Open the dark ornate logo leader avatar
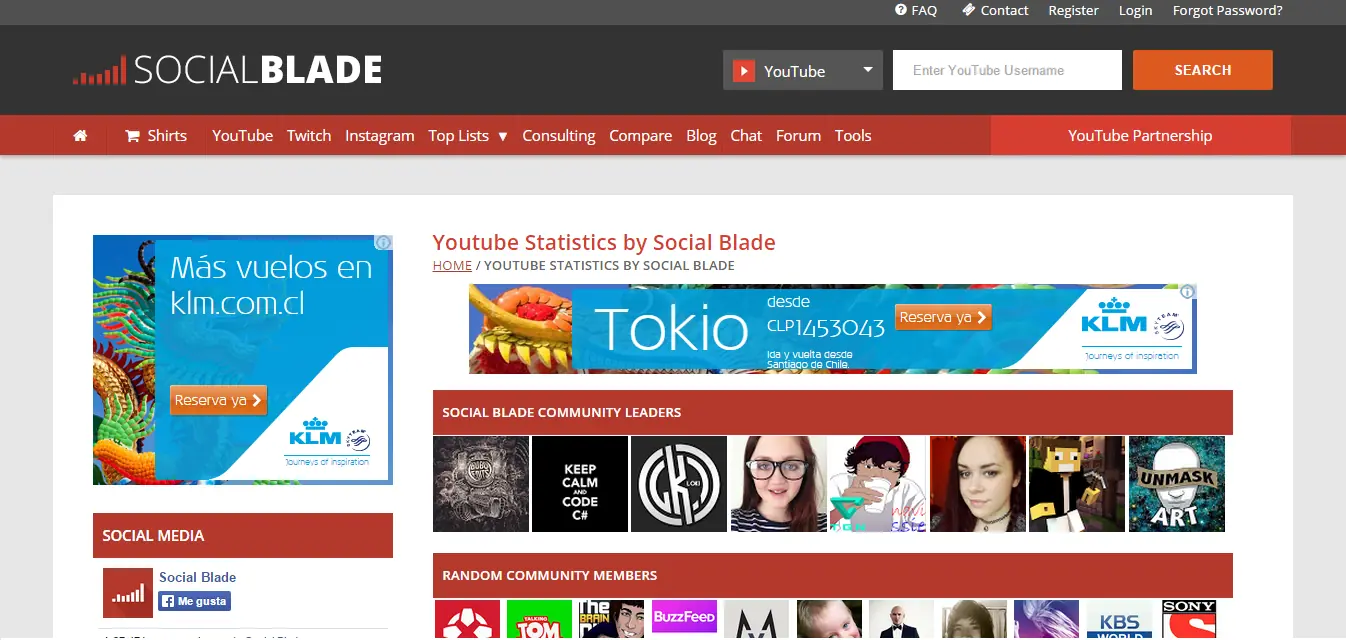Viewport: 1346px width, 640px height. (x=481, y=484)
